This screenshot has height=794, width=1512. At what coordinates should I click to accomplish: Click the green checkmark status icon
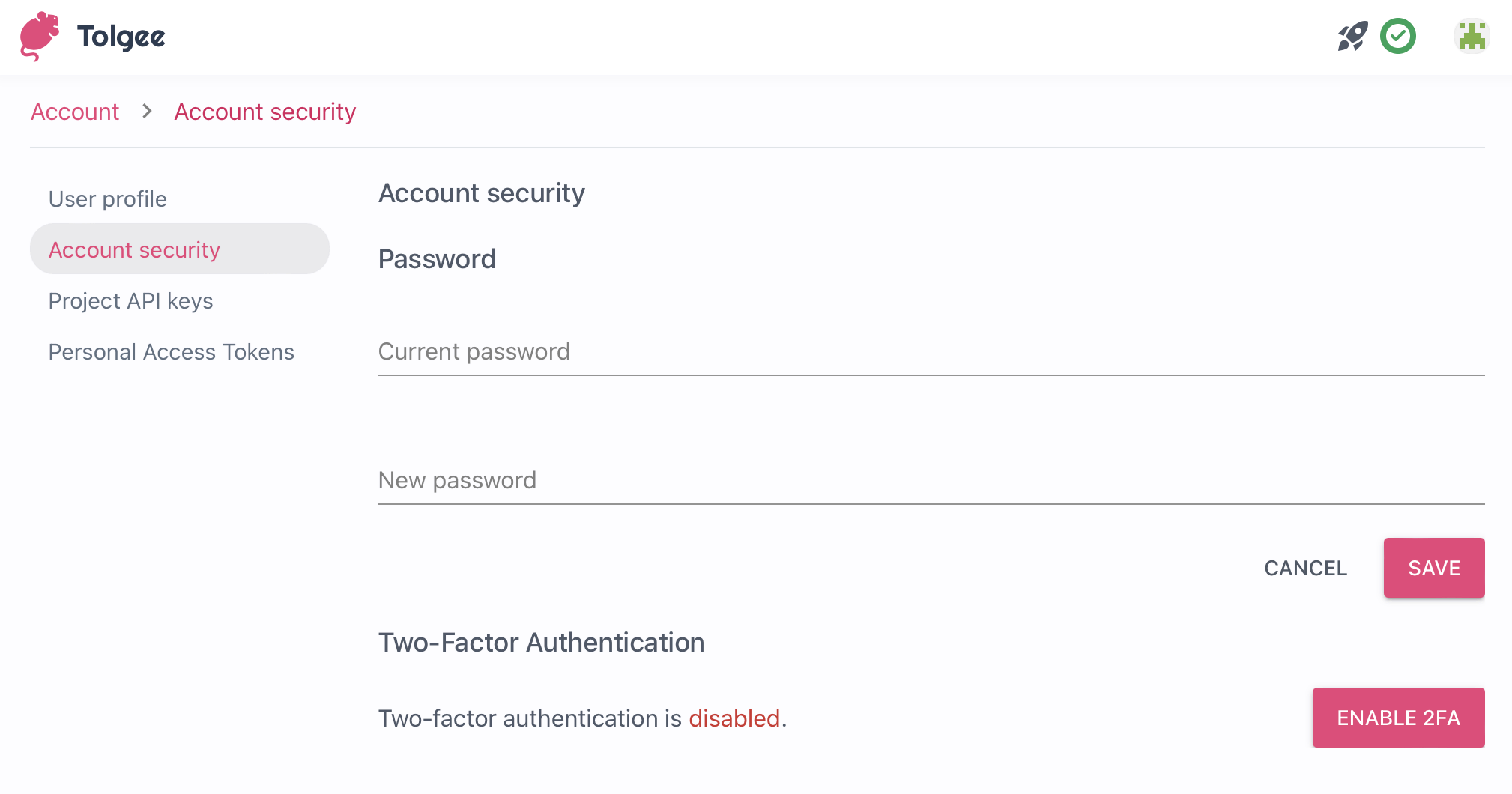pos(1398,36)
